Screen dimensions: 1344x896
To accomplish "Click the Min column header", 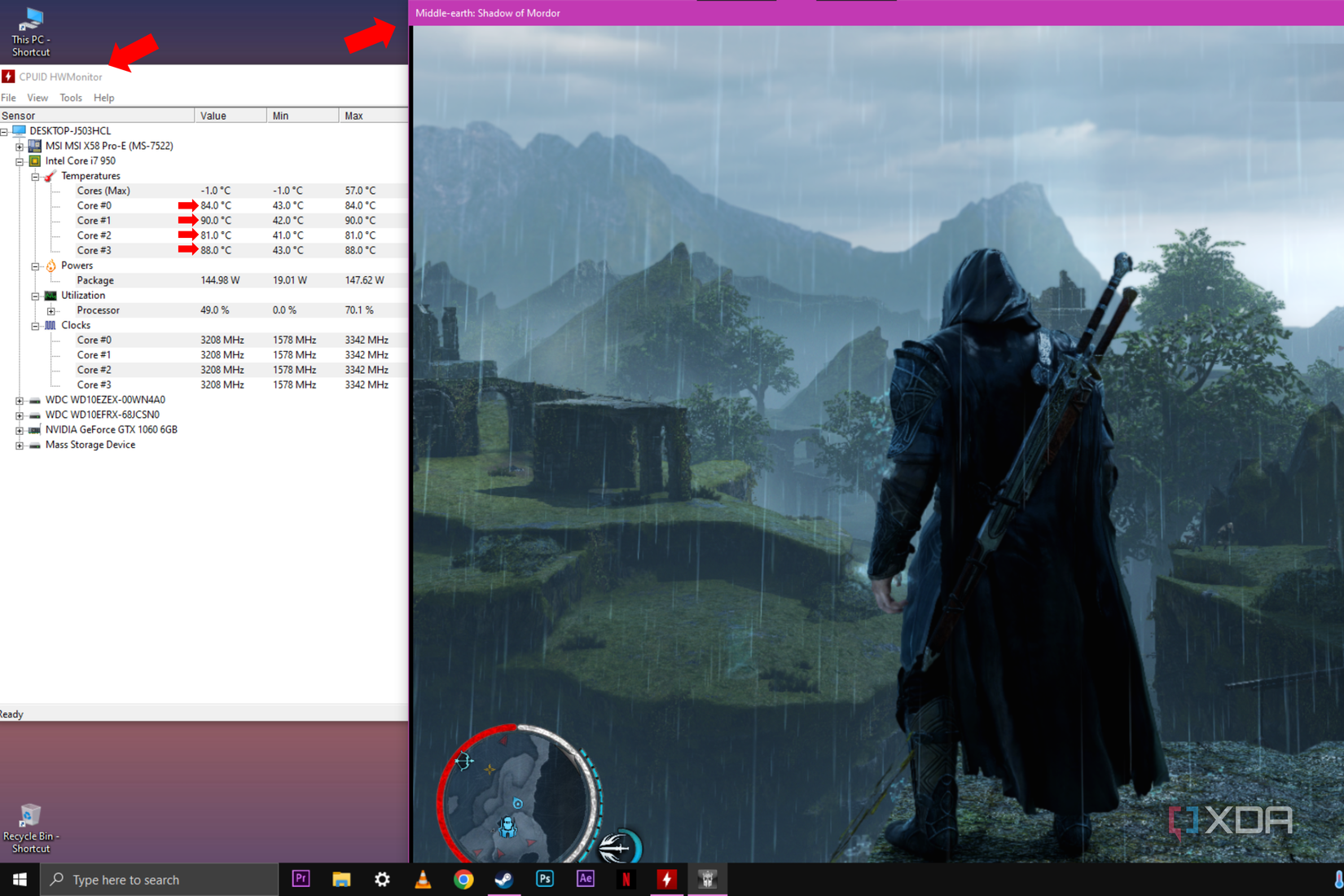I will coord(302,116).
